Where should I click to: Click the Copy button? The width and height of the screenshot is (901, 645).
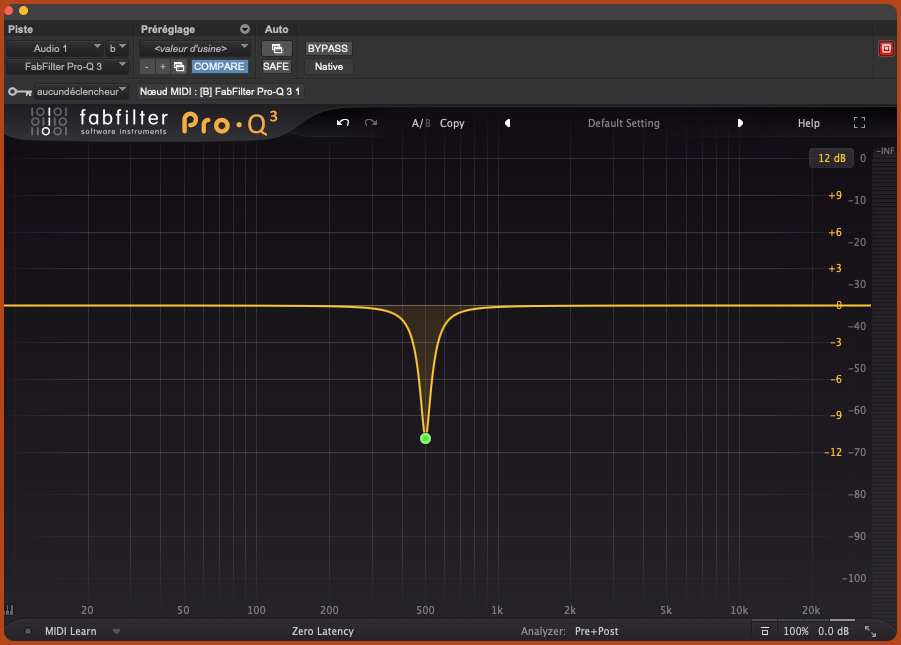(452, 123)
